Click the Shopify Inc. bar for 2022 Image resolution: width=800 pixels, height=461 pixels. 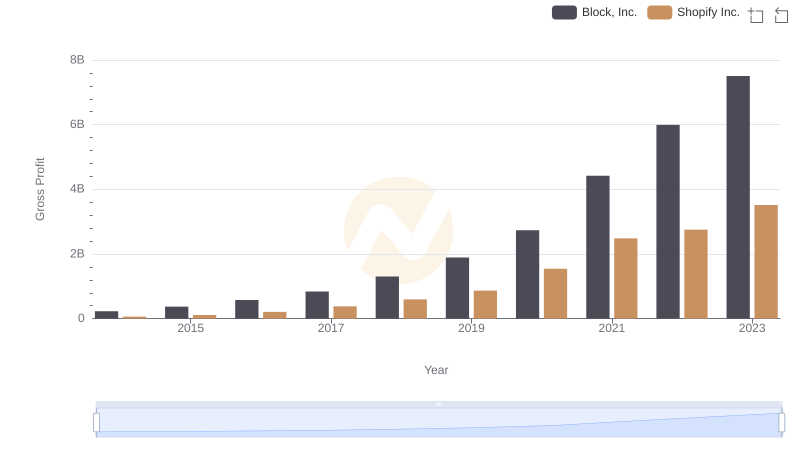pyautogui.click(x=696, y=274)
